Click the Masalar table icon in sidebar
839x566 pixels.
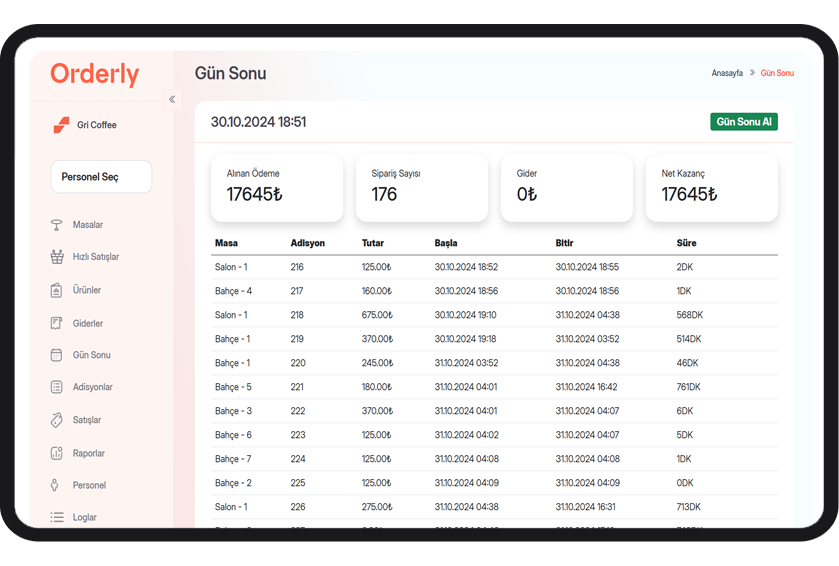[x=57, y=225]
